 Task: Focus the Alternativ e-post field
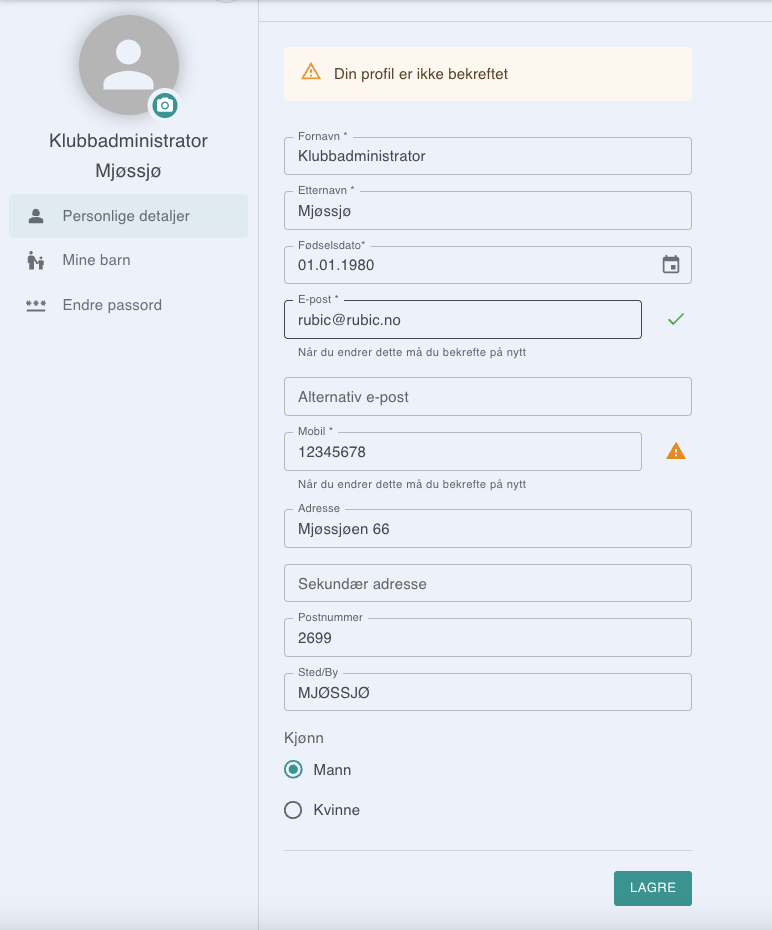click(x=487, y=397)
